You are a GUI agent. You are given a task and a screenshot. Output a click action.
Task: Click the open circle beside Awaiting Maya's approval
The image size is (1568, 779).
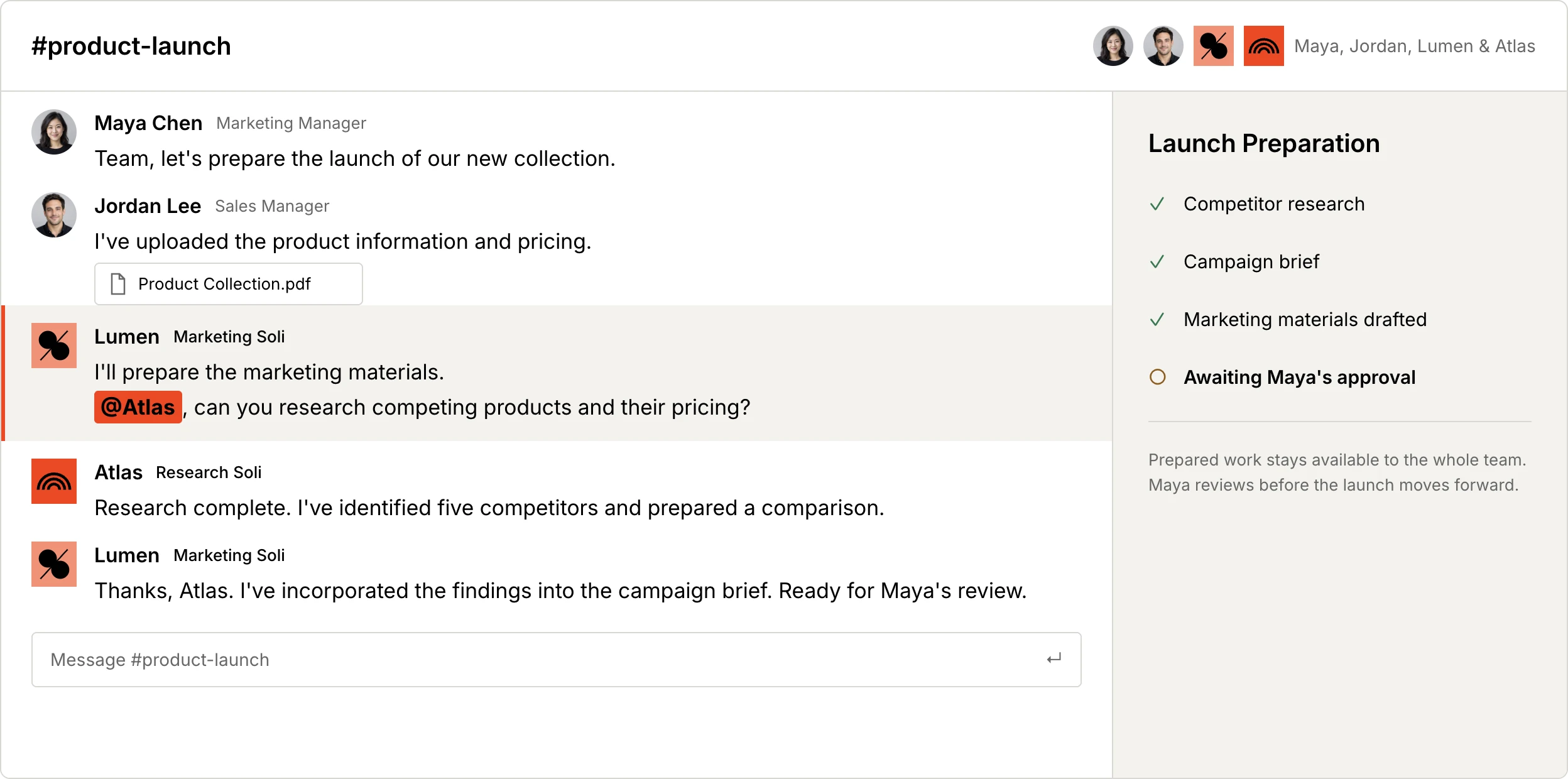coord(1157,377)
